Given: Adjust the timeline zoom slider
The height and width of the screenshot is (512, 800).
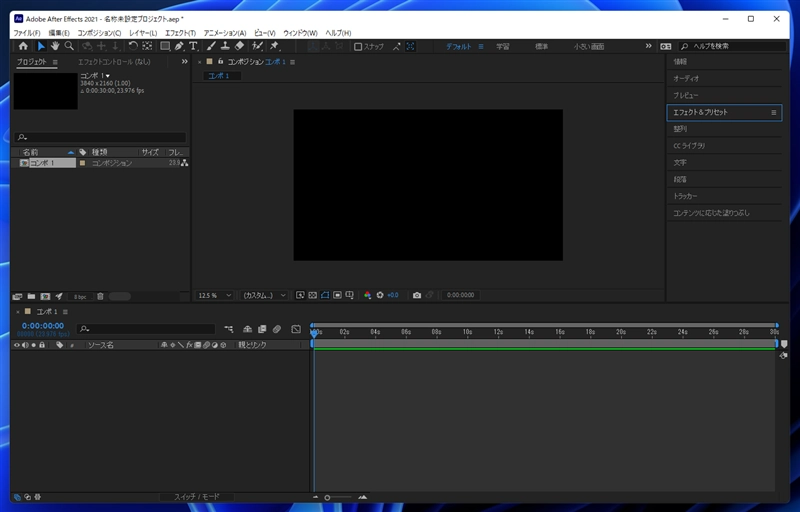Looking at the screenshot, I should coord(328,497).
